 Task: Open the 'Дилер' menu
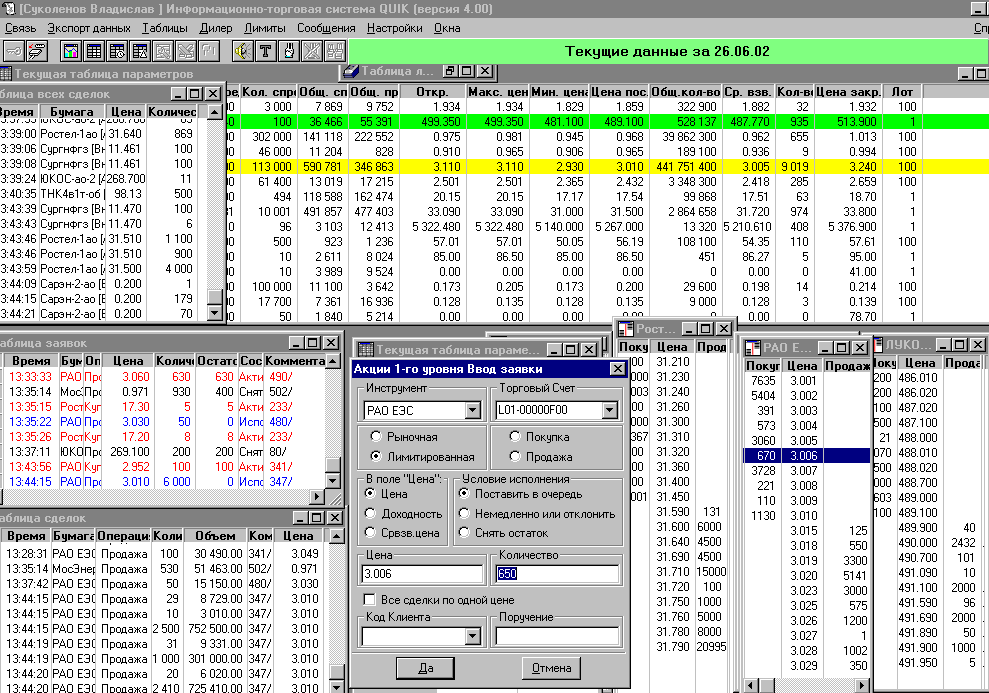coord(216,28)
